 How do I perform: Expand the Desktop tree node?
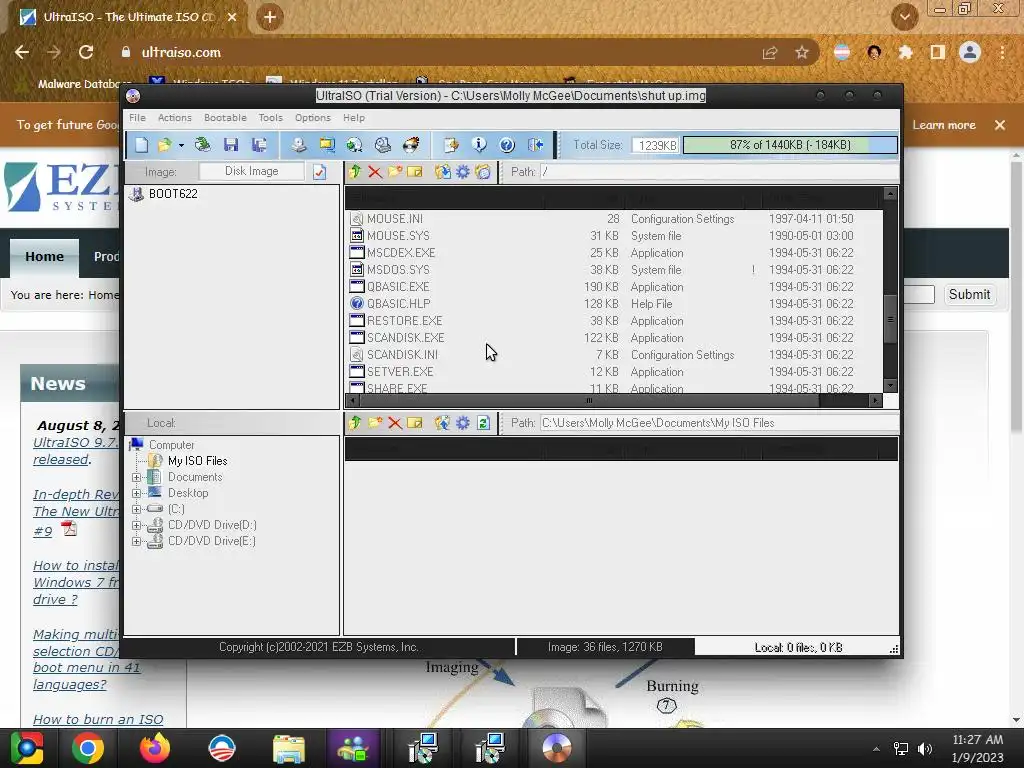[x=136, y=493]
